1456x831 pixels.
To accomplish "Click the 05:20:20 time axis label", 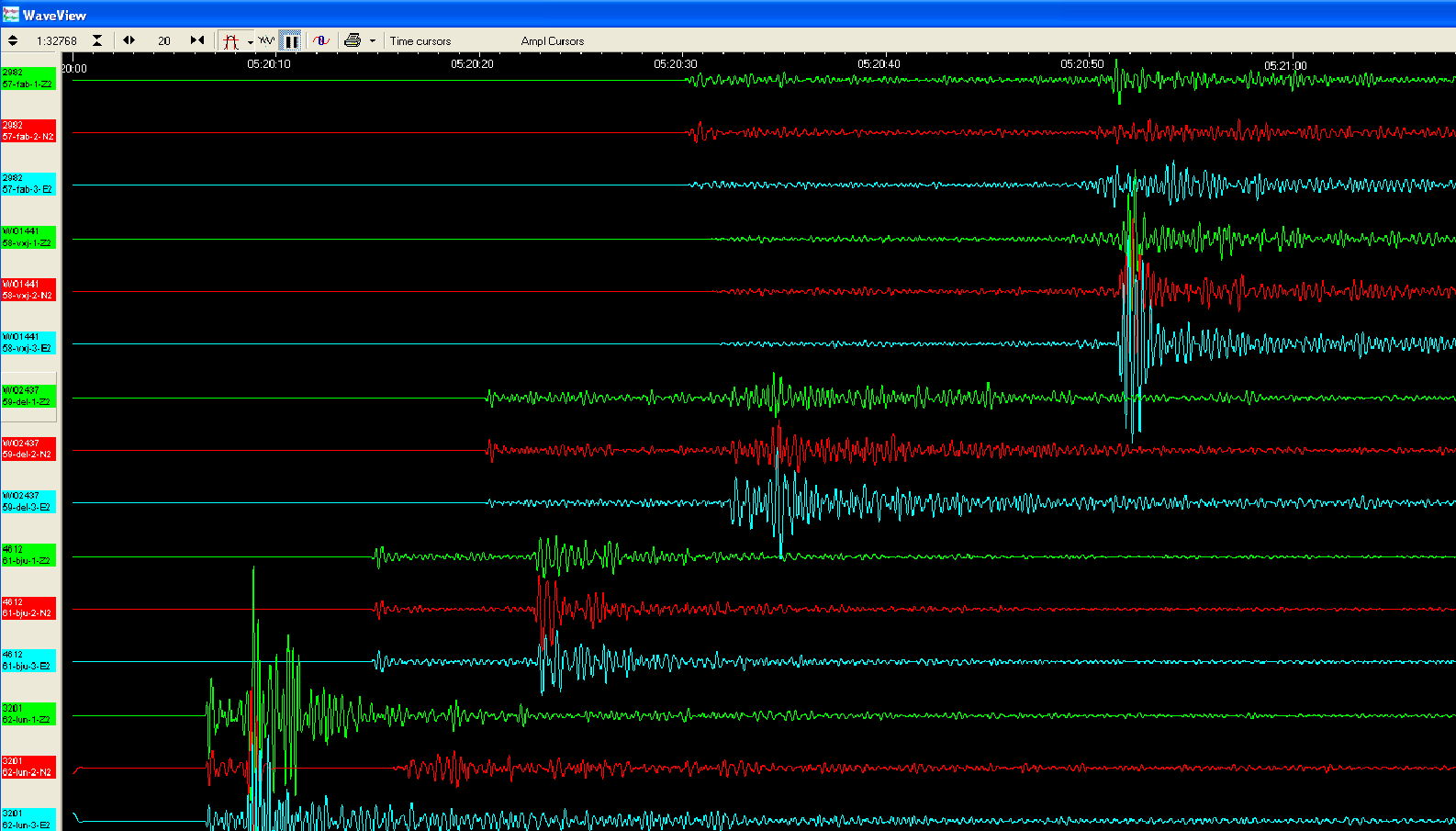I will tap(472, 64).
